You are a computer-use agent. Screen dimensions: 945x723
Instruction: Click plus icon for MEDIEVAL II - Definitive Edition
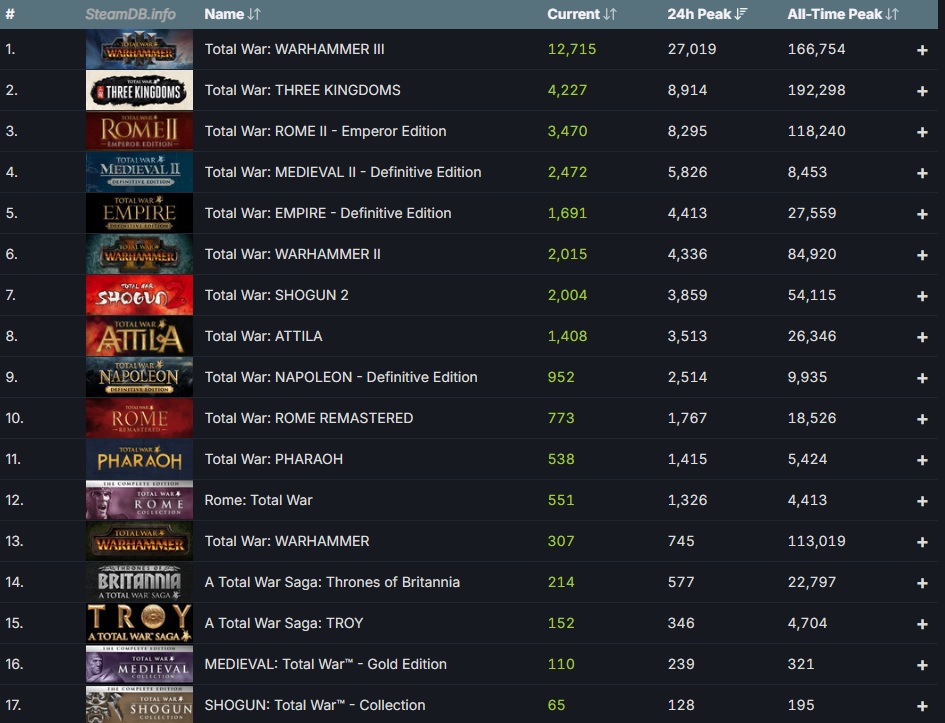[x=922, y=173]
